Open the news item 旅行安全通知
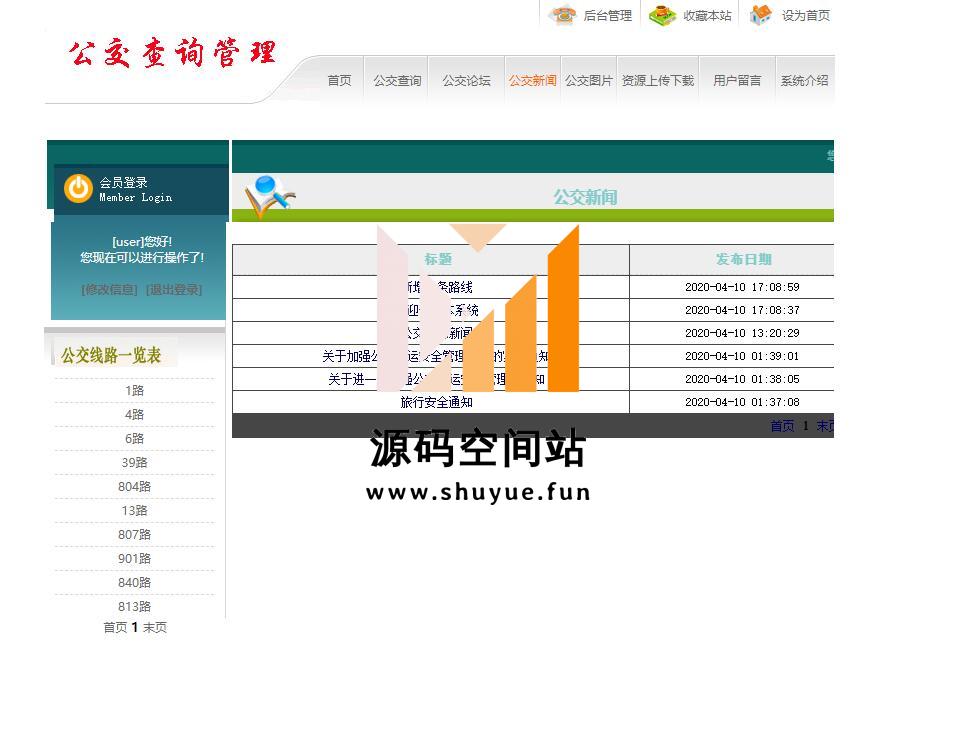The width and height of the screenshot is (957, 730). 436,402
